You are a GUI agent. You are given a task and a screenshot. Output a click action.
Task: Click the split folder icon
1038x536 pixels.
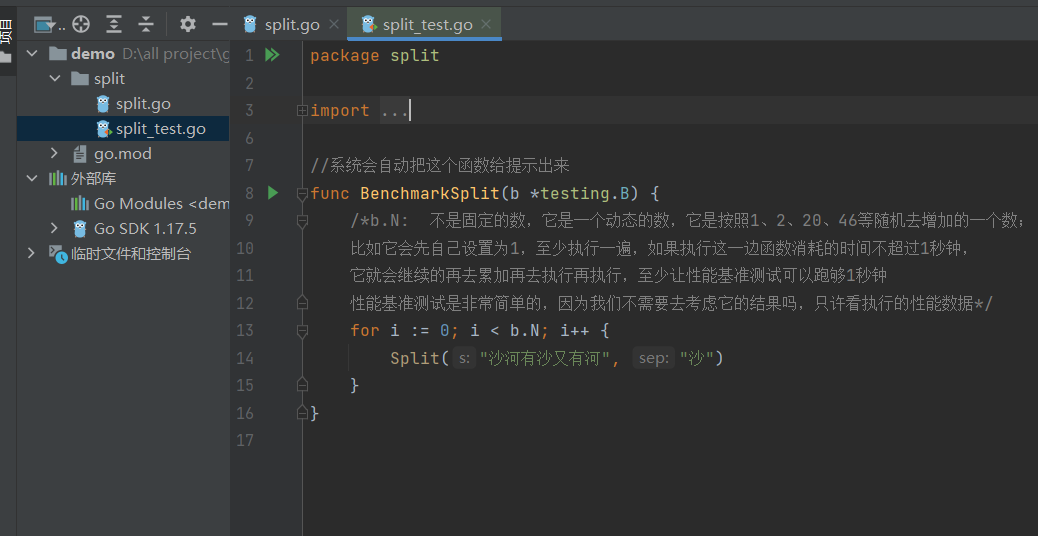(80, 79)
